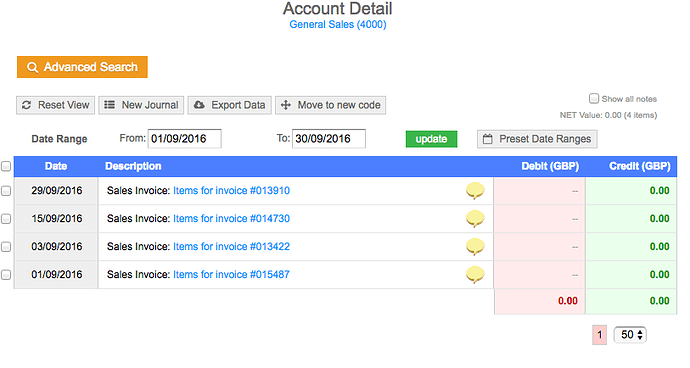Open the Preset Date Ranges dropdown

tap(537, 139)
